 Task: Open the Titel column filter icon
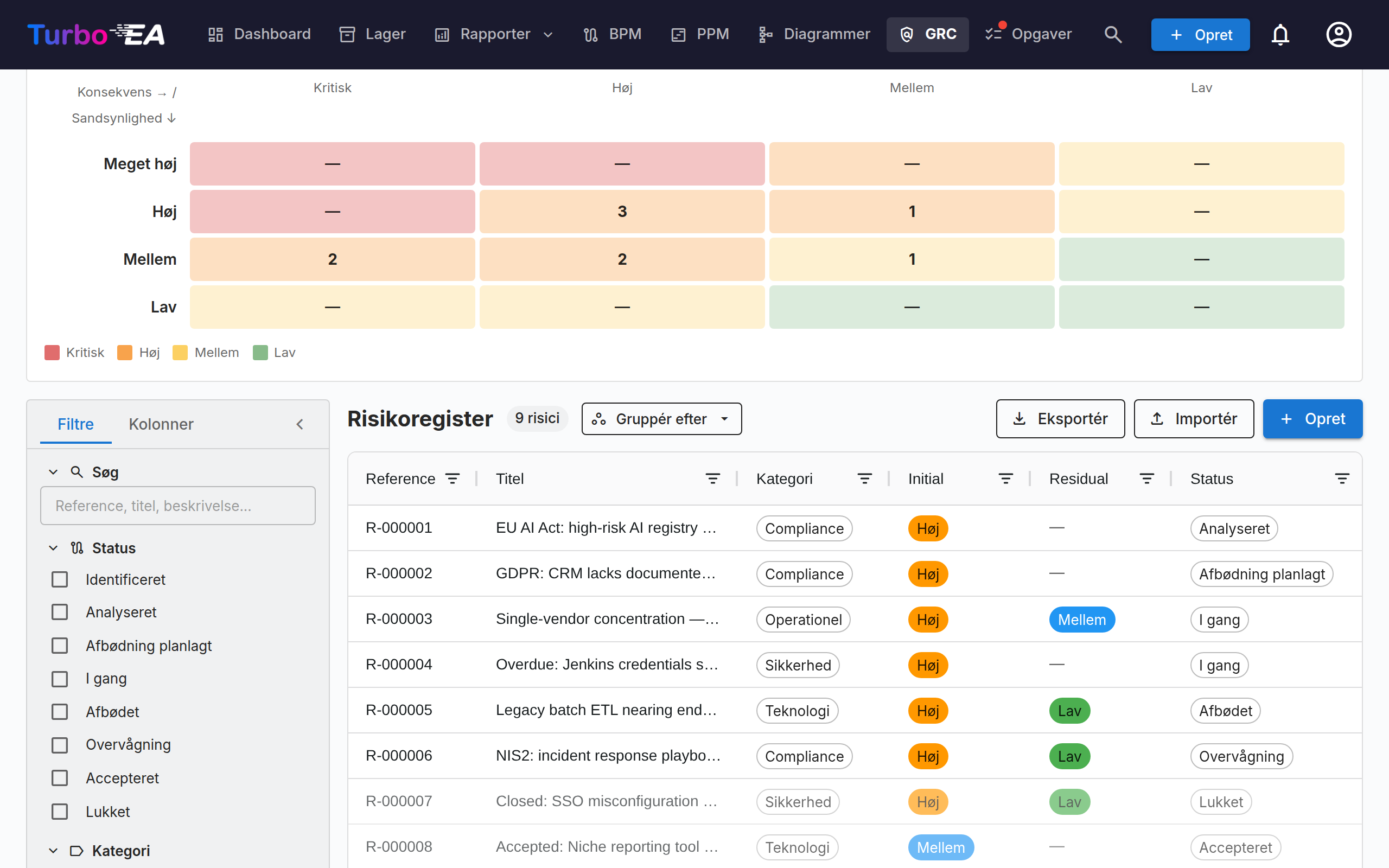(x=712, y=479)
